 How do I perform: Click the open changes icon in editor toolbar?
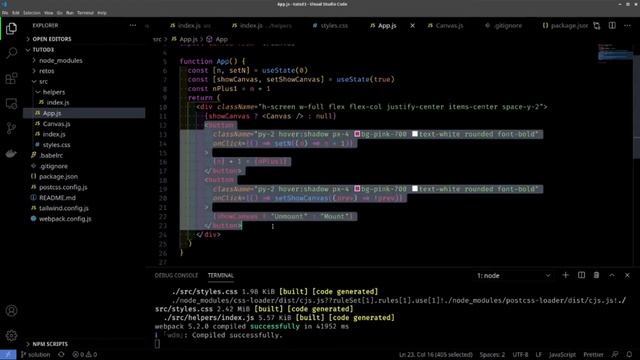[597, 26]
